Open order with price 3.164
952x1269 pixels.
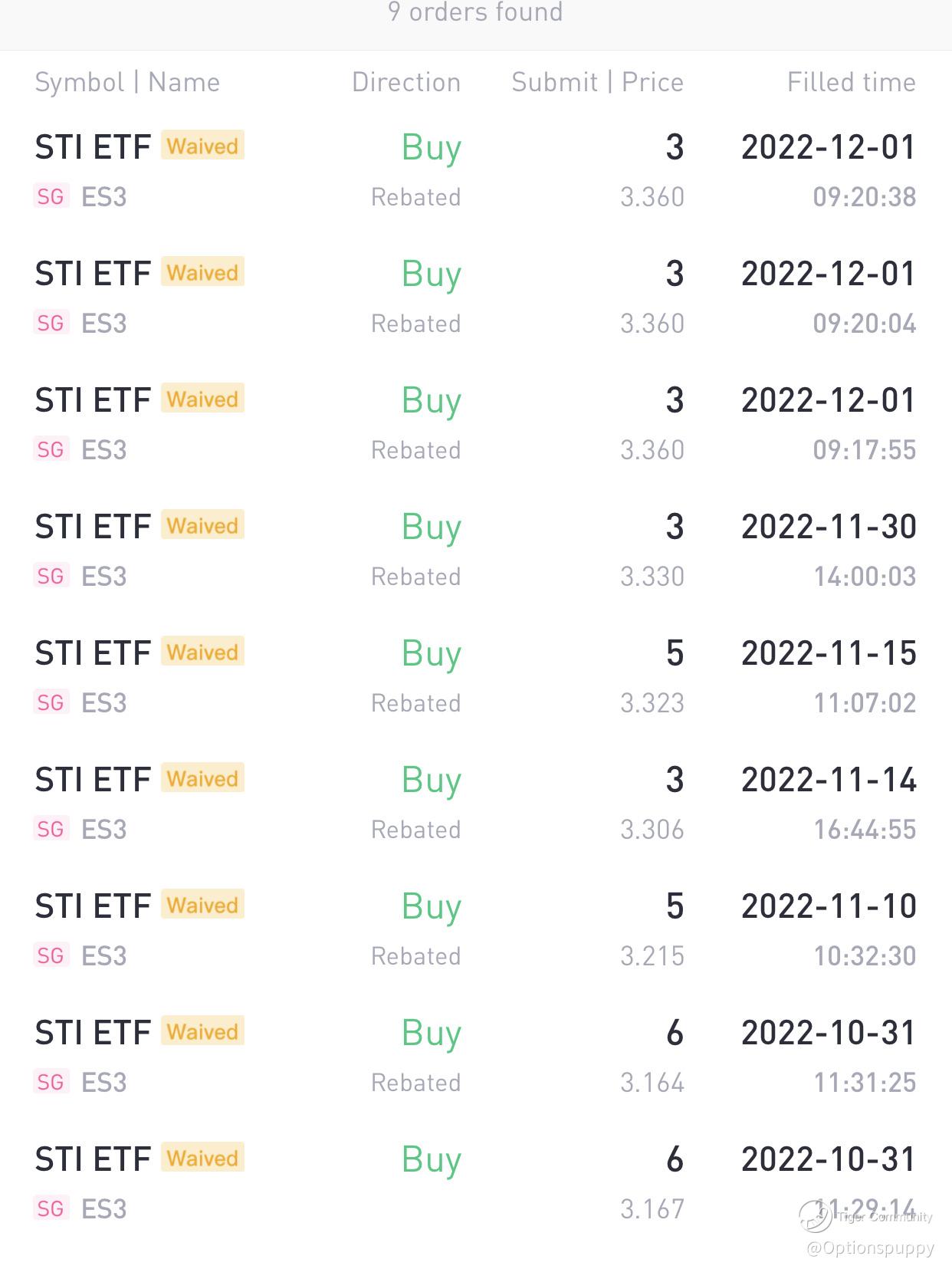point(475,1057)
